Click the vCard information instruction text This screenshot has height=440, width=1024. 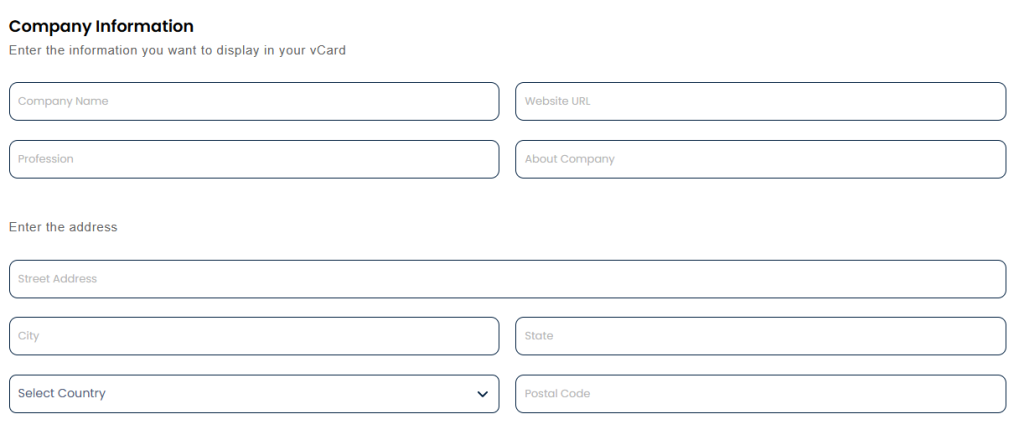pos(177,50)
